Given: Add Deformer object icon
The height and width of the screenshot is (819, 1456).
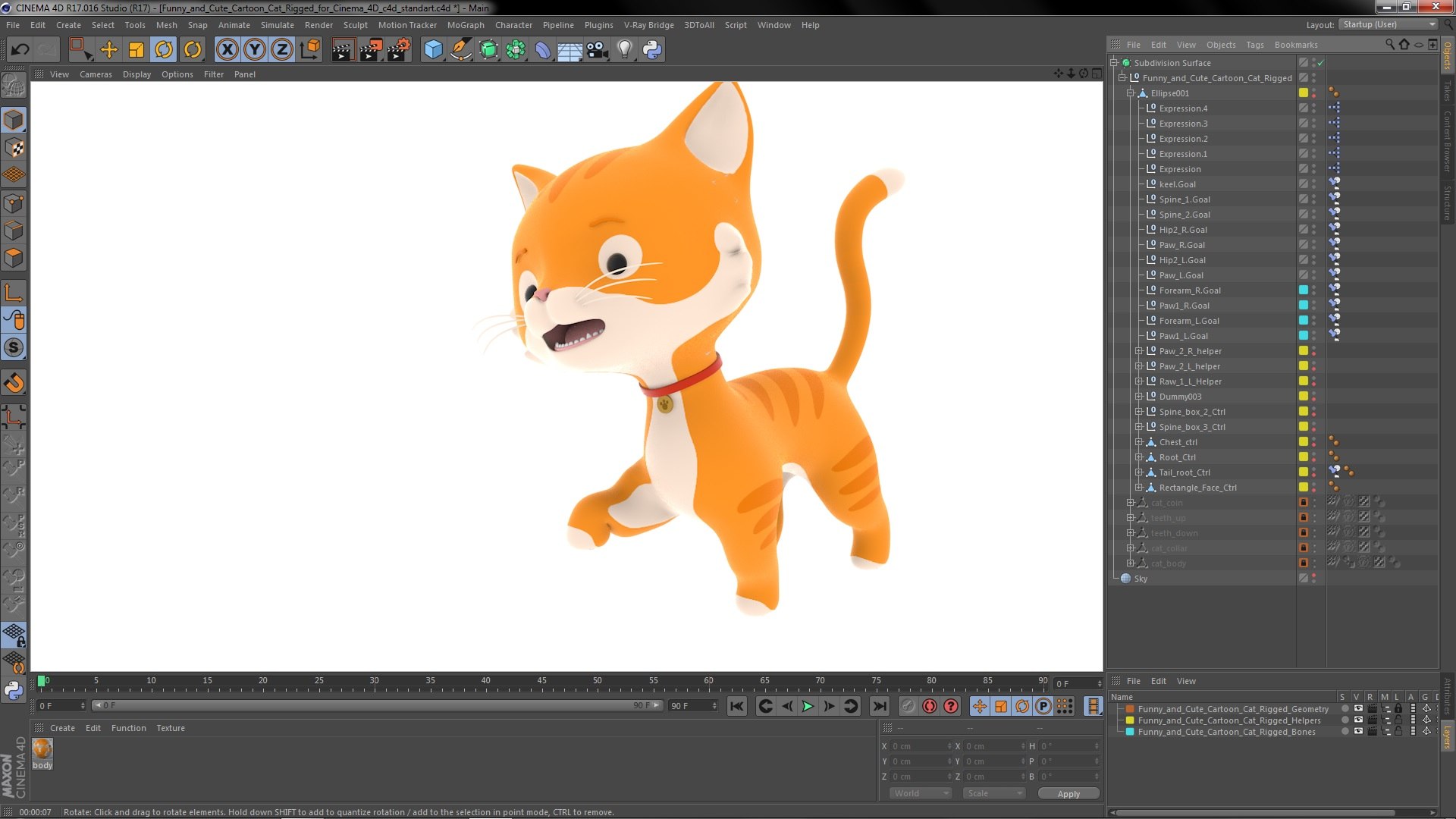Looking at the screenshot, I should [x=543, y=50].
